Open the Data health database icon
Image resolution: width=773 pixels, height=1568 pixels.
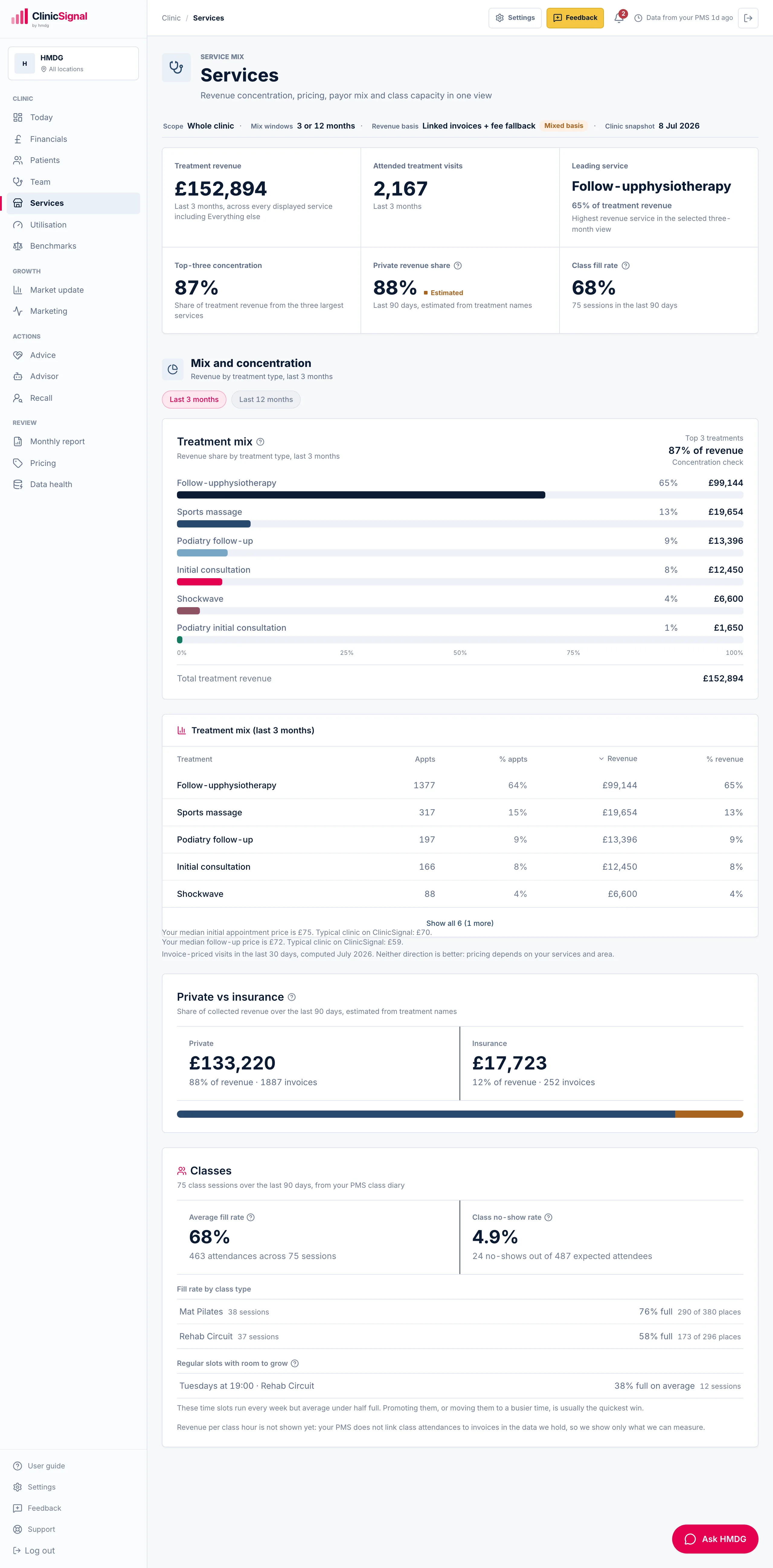click(x=18, y=485)
